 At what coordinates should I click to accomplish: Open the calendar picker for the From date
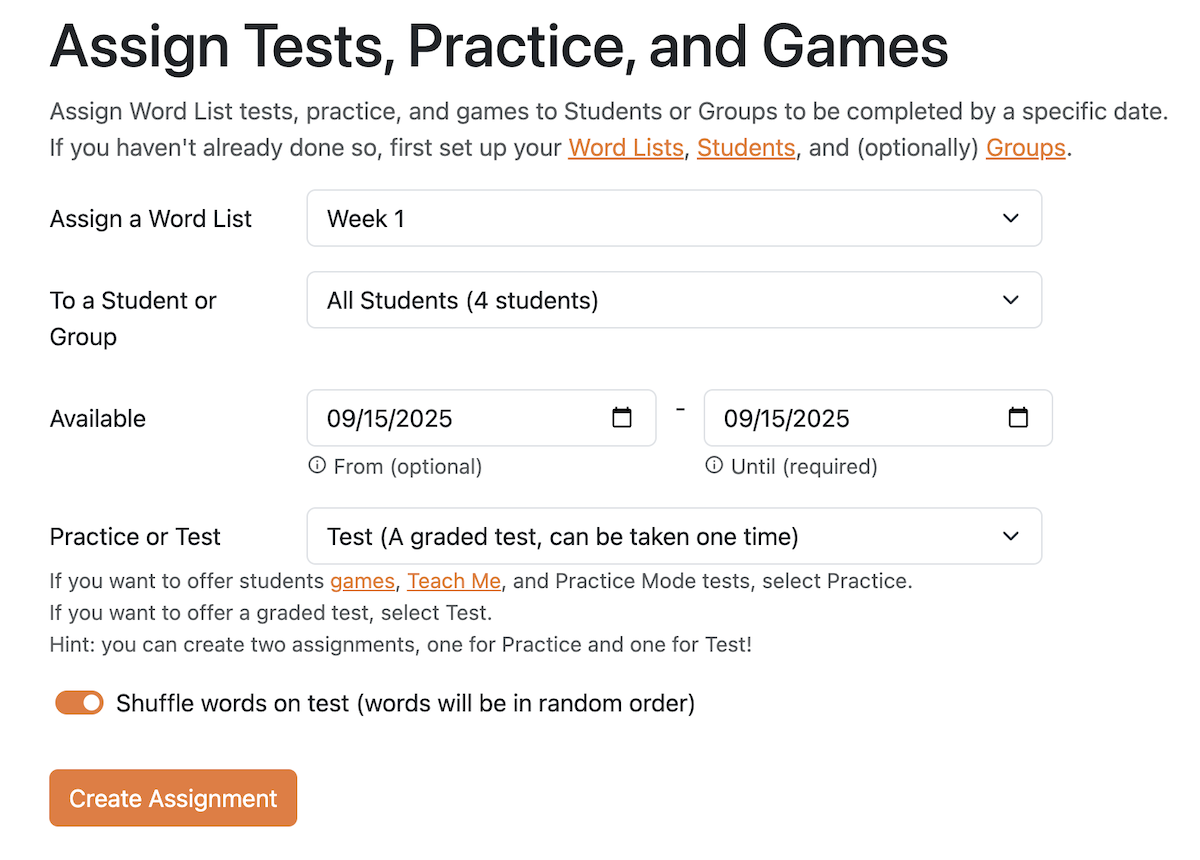622,418
